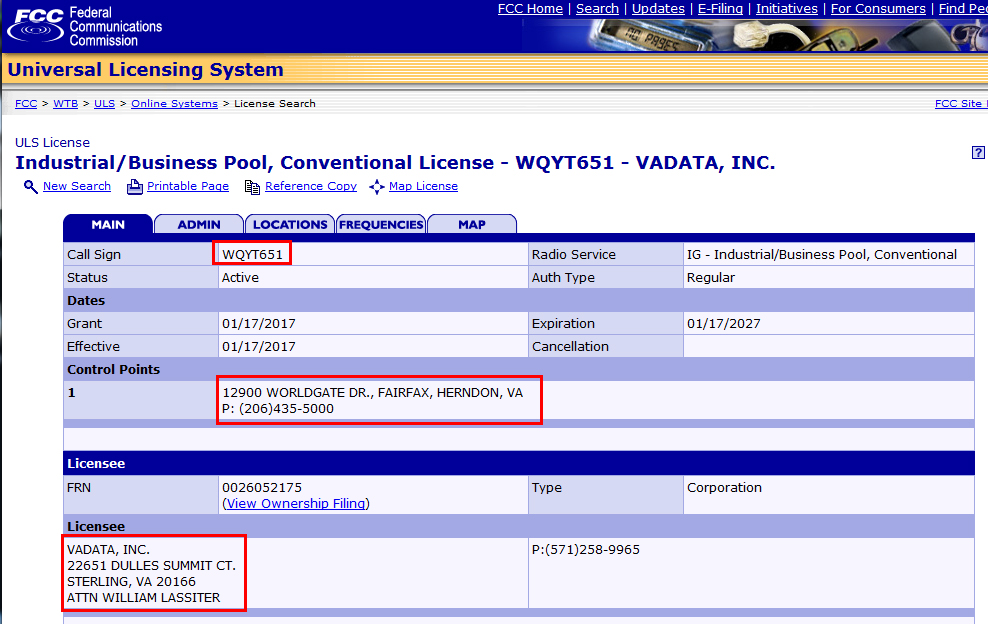
Task: Click the Reference Copy document icon
Action: [252, 187]
